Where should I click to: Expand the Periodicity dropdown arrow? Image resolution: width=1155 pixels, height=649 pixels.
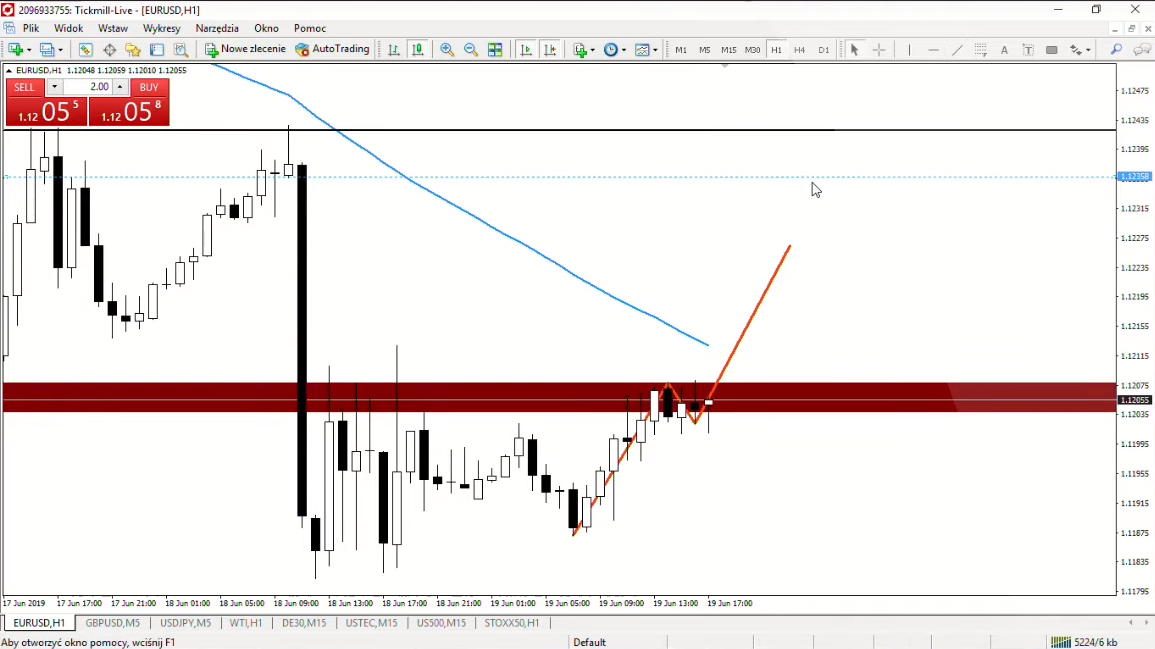(623, 50)
